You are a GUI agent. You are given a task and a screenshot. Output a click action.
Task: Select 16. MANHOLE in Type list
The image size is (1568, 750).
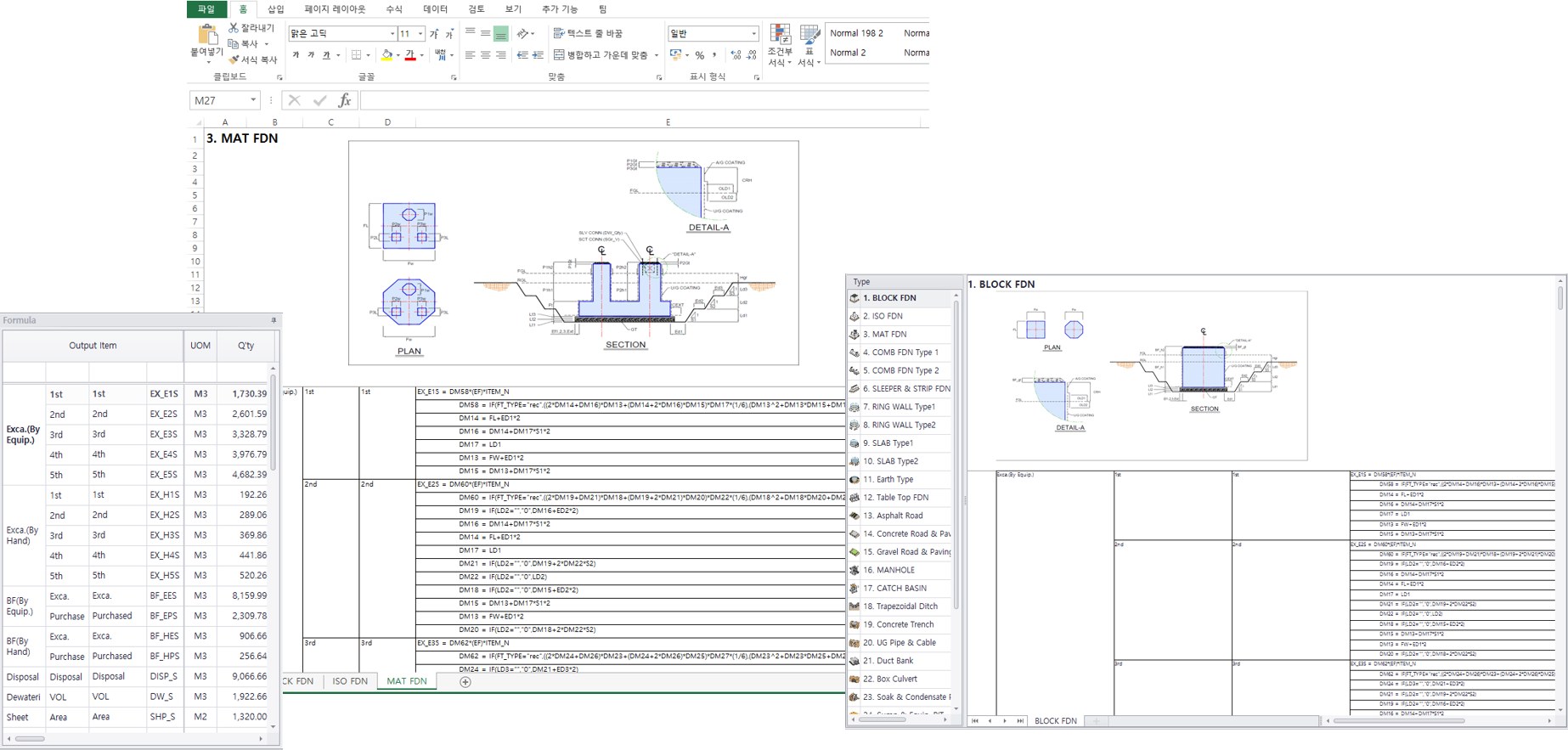coord(888,570)
